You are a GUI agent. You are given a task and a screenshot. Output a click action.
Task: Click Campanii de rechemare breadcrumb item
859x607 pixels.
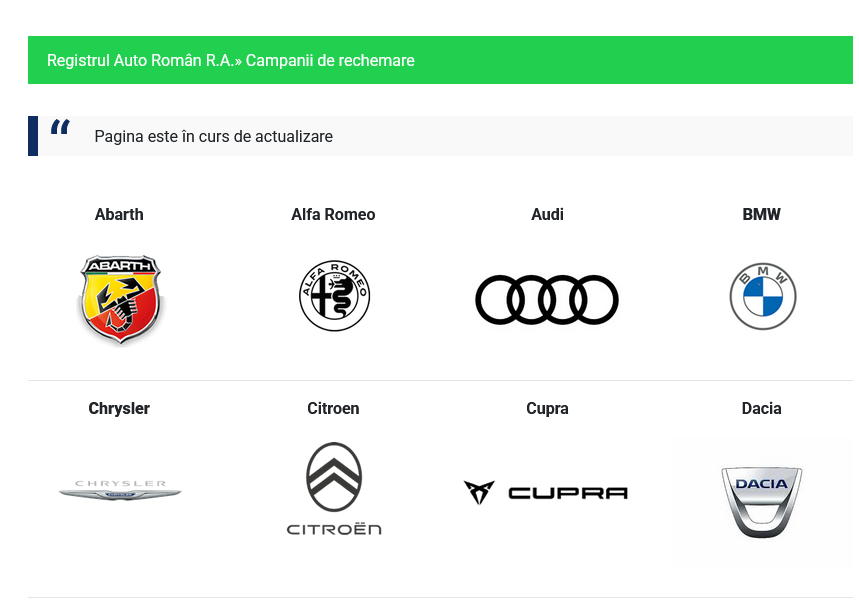tap(330, 60)
